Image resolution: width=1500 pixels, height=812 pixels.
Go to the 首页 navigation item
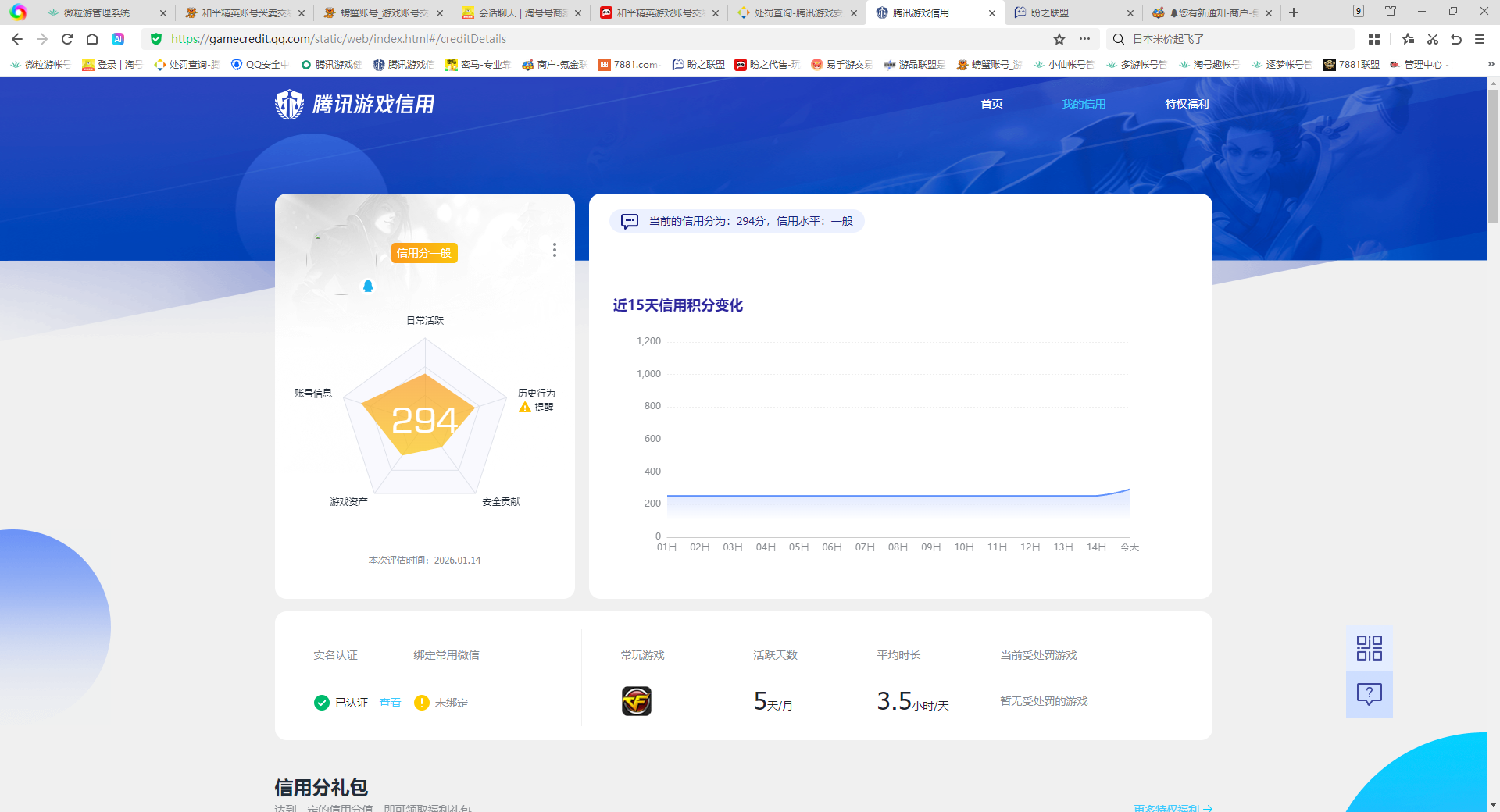[991, 104]
